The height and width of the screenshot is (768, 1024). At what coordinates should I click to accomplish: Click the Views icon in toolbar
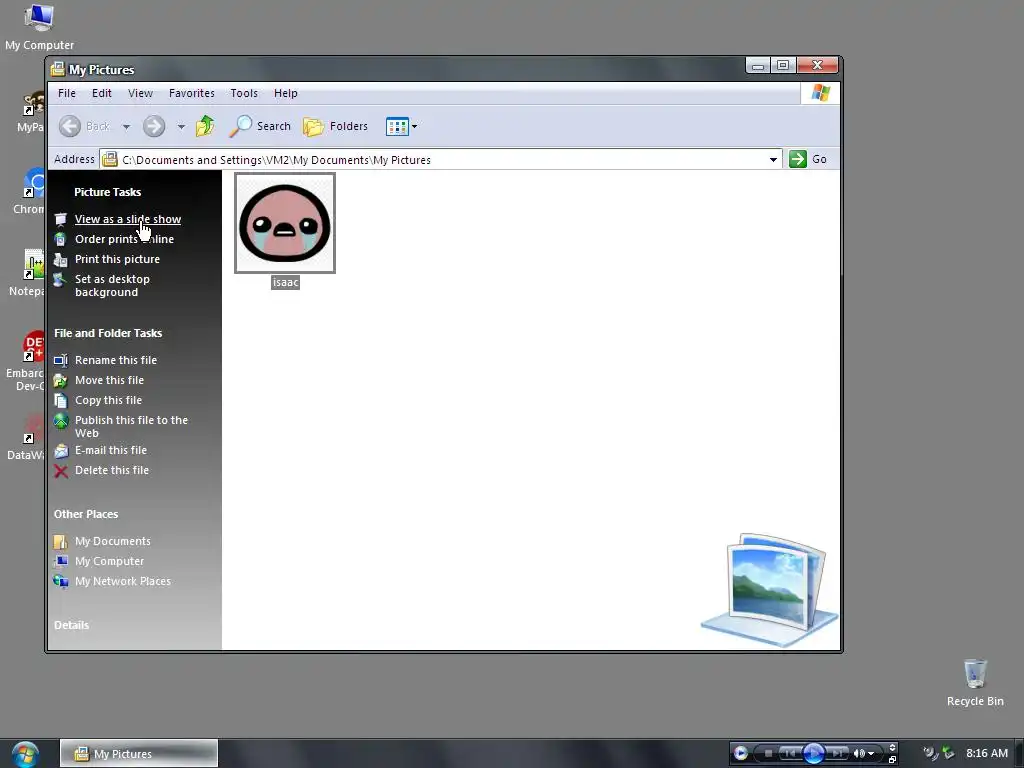tap(397, 126)
